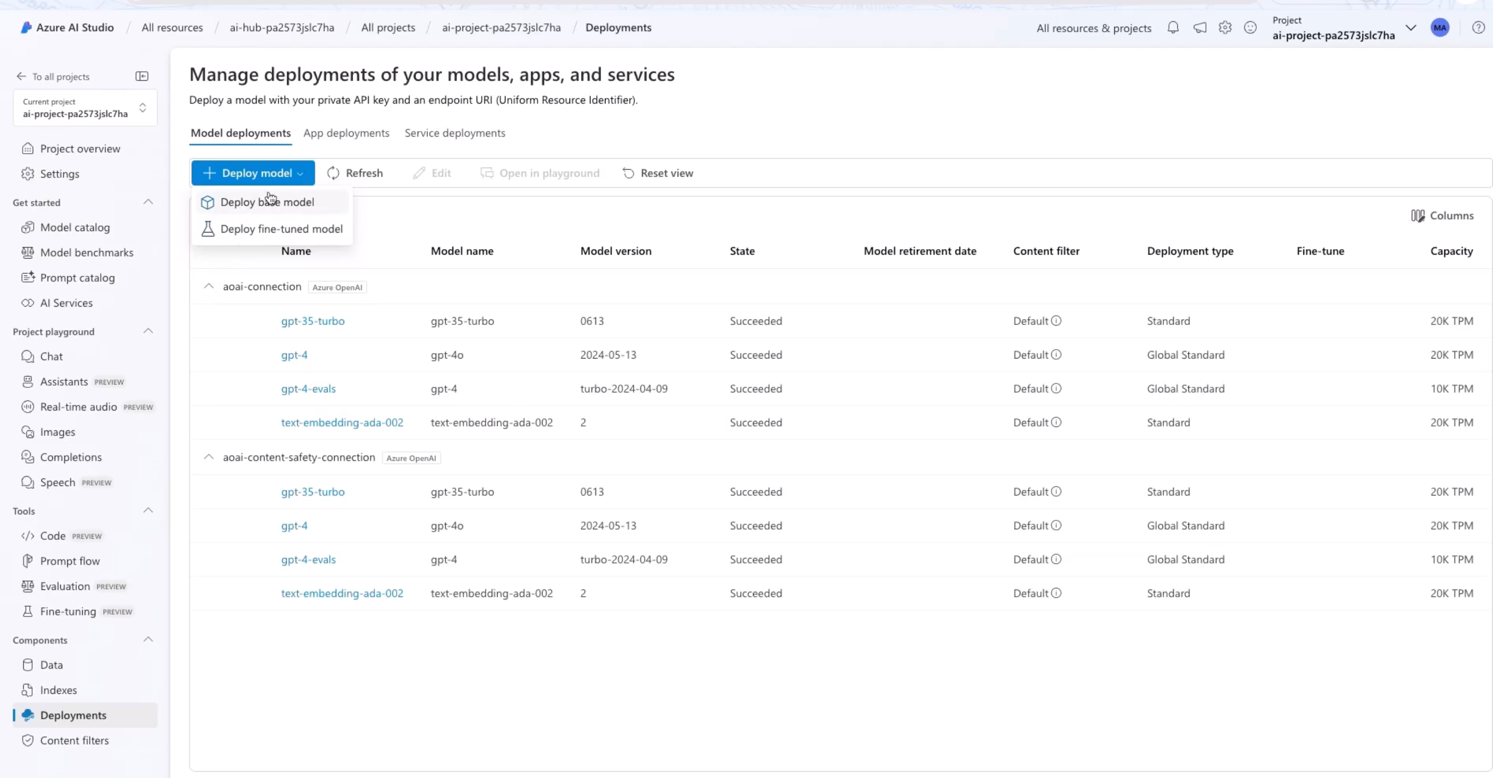Collapse the sidebar panel icon
Screen dimensions: 1493x778
point(142,76)
